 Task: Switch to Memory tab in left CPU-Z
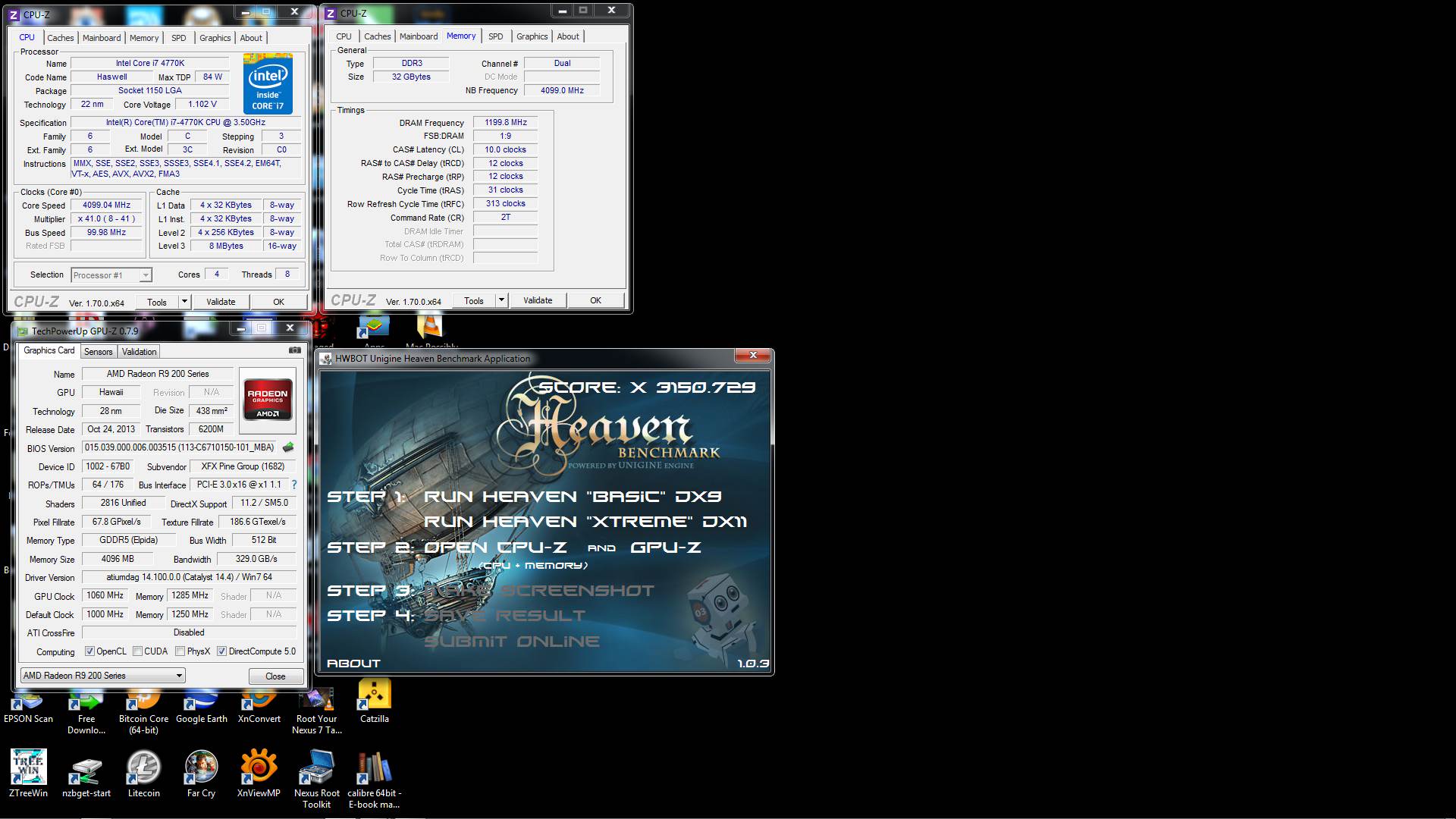pos(144,38)
